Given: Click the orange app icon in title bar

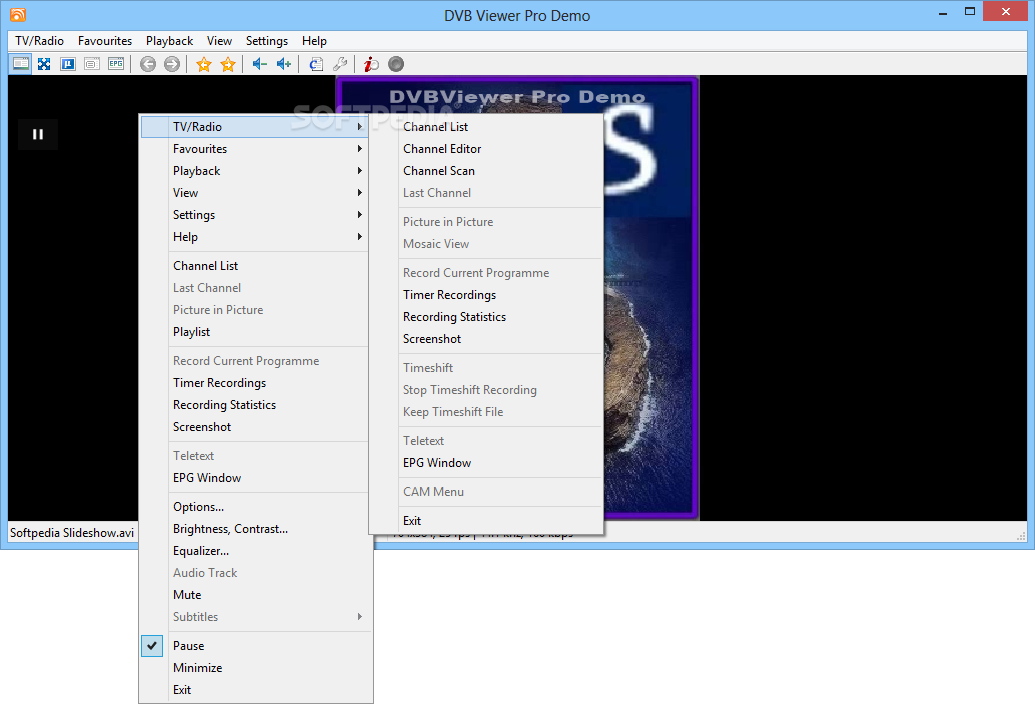Looking at the screenshot, I should 18,15.
